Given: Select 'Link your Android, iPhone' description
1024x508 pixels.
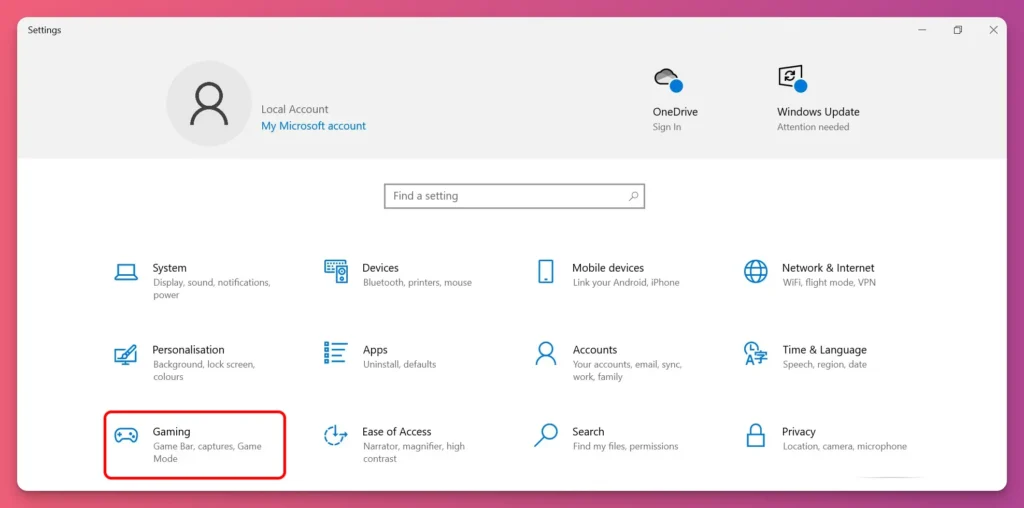Looking at the screenshot, I should click(x=626, y=283).
